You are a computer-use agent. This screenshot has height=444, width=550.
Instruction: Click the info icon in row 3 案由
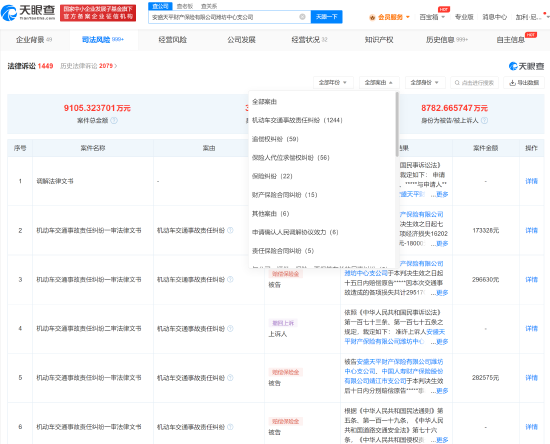230,279
